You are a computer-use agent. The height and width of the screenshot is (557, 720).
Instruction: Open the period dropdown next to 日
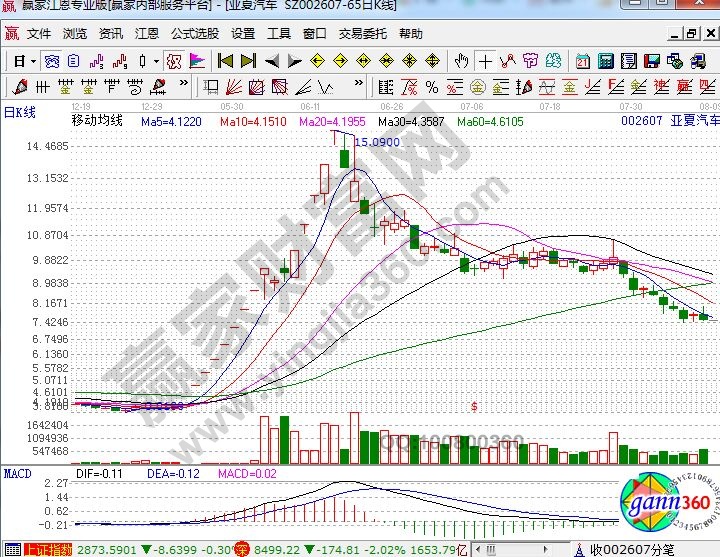(x=33, y=61)
